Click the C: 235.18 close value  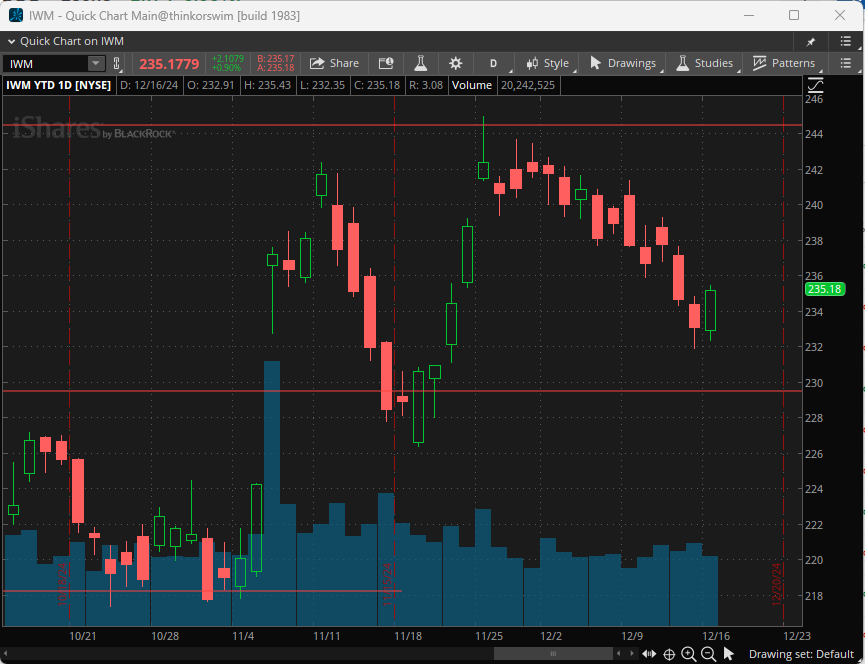click(377, 85)
